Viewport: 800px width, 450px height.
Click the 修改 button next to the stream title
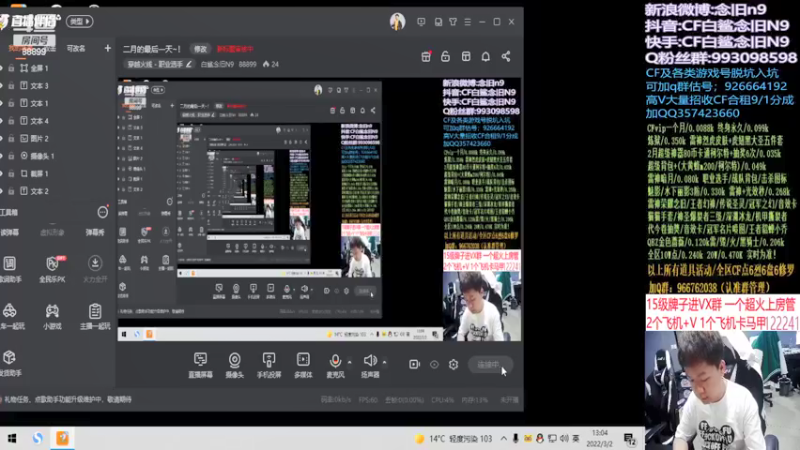pos(201,49)
